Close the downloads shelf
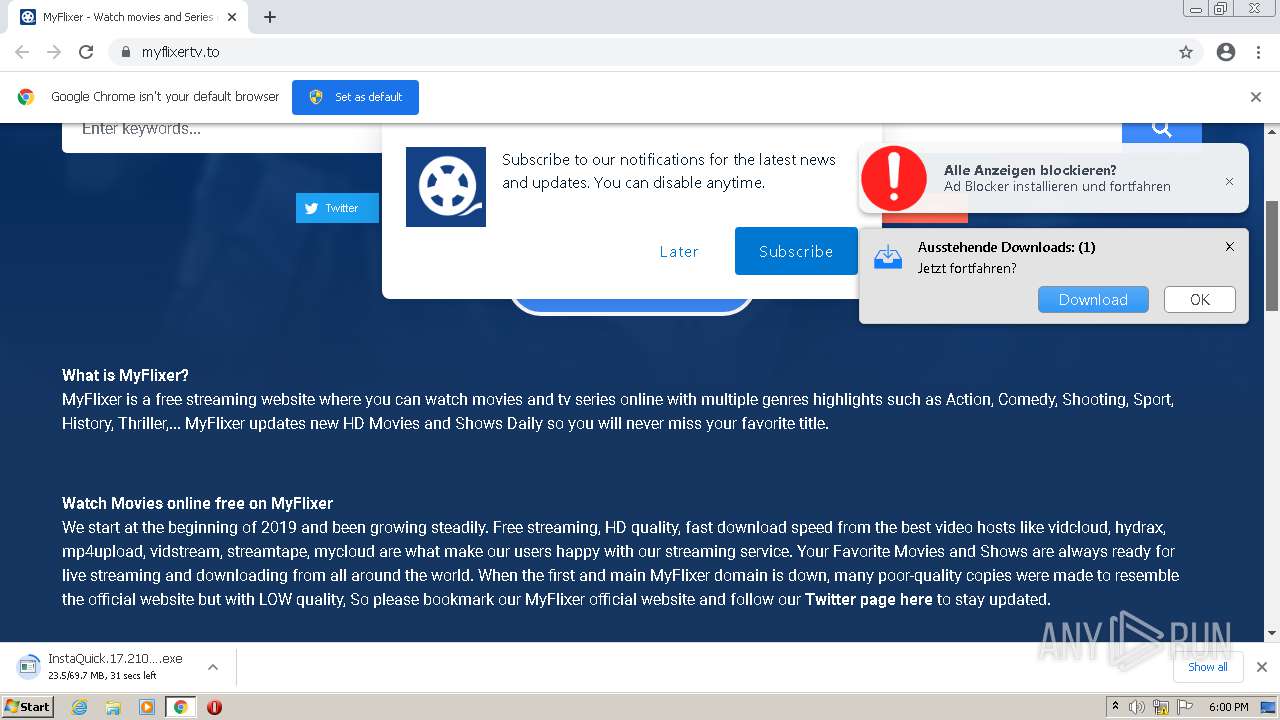The width and height of the screenshot is (1280, 720). pyautogui.click(x=1262, y=667)
